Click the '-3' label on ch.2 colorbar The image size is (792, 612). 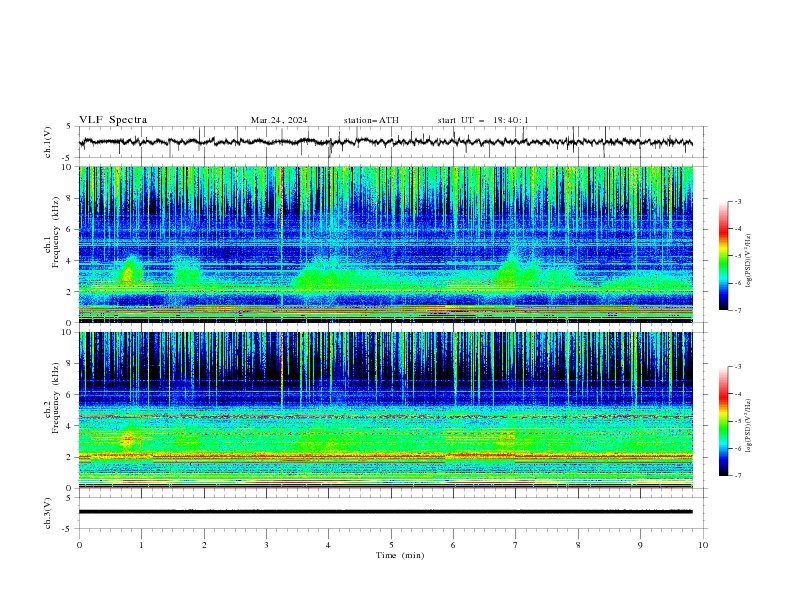coord(737,367)
